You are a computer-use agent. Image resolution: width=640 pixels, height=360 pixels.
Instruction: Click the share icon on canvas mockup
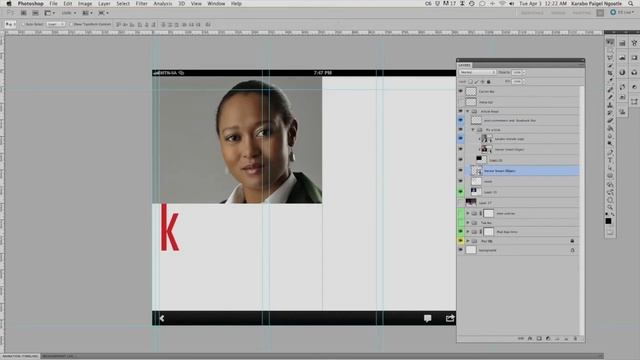(450, 318)
